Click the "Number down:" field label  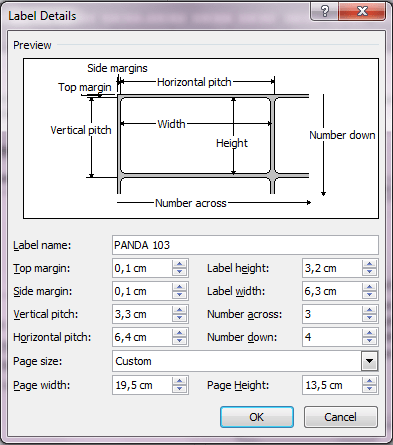pos(242,337)
